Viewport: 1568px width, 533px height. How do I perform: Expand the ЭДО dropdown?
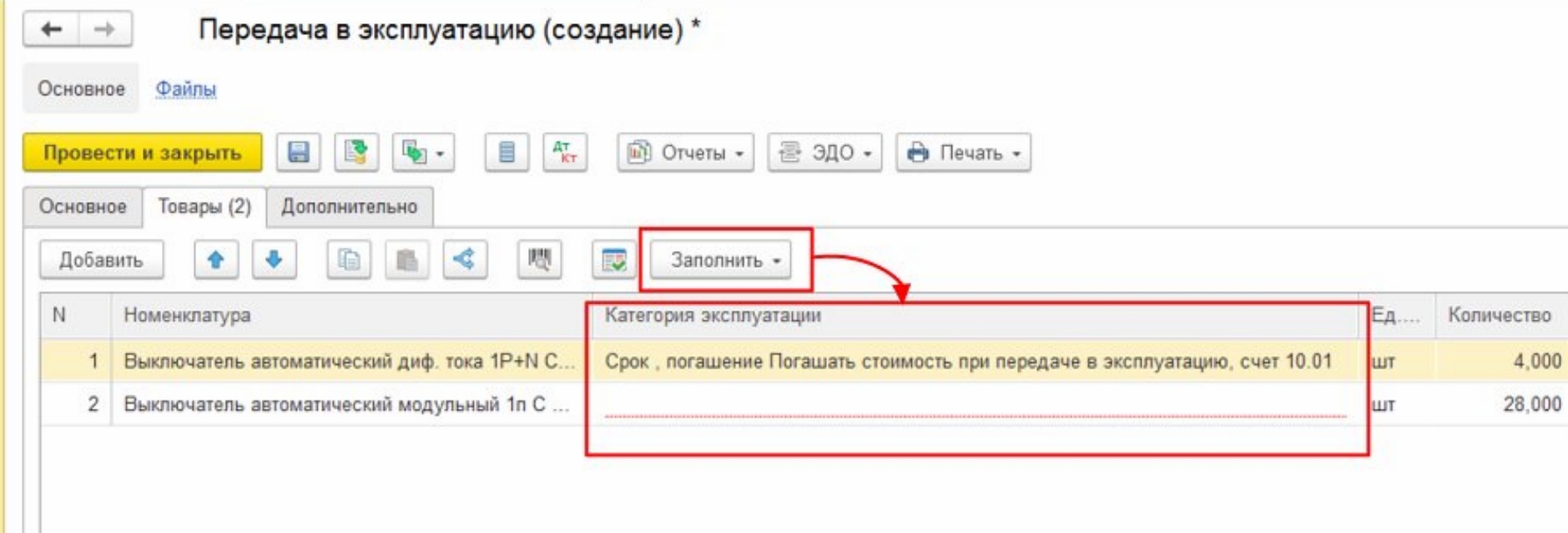pos(824,153)
